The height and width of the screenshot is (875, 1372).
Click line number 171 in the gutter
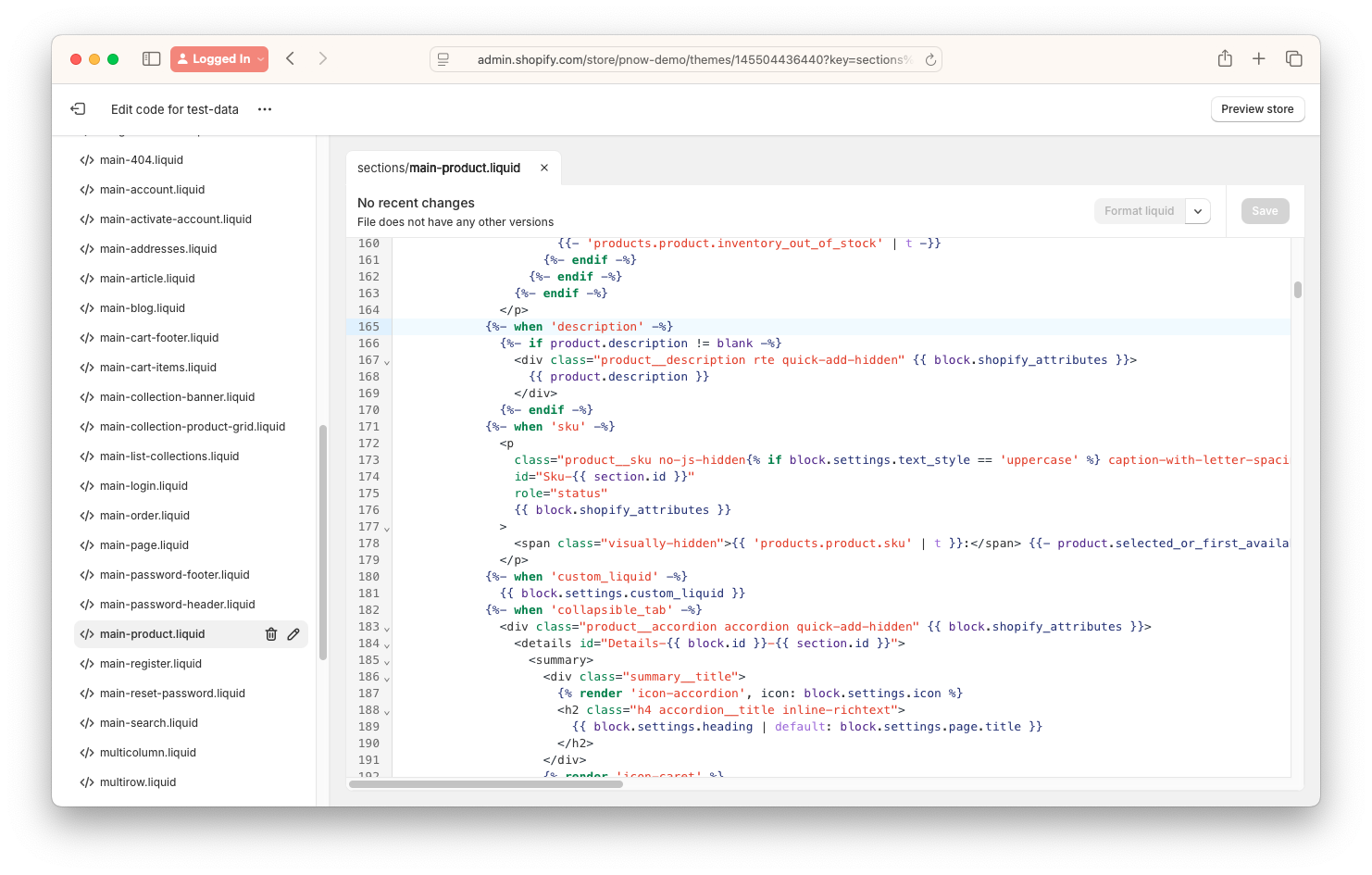coord(368,427)
